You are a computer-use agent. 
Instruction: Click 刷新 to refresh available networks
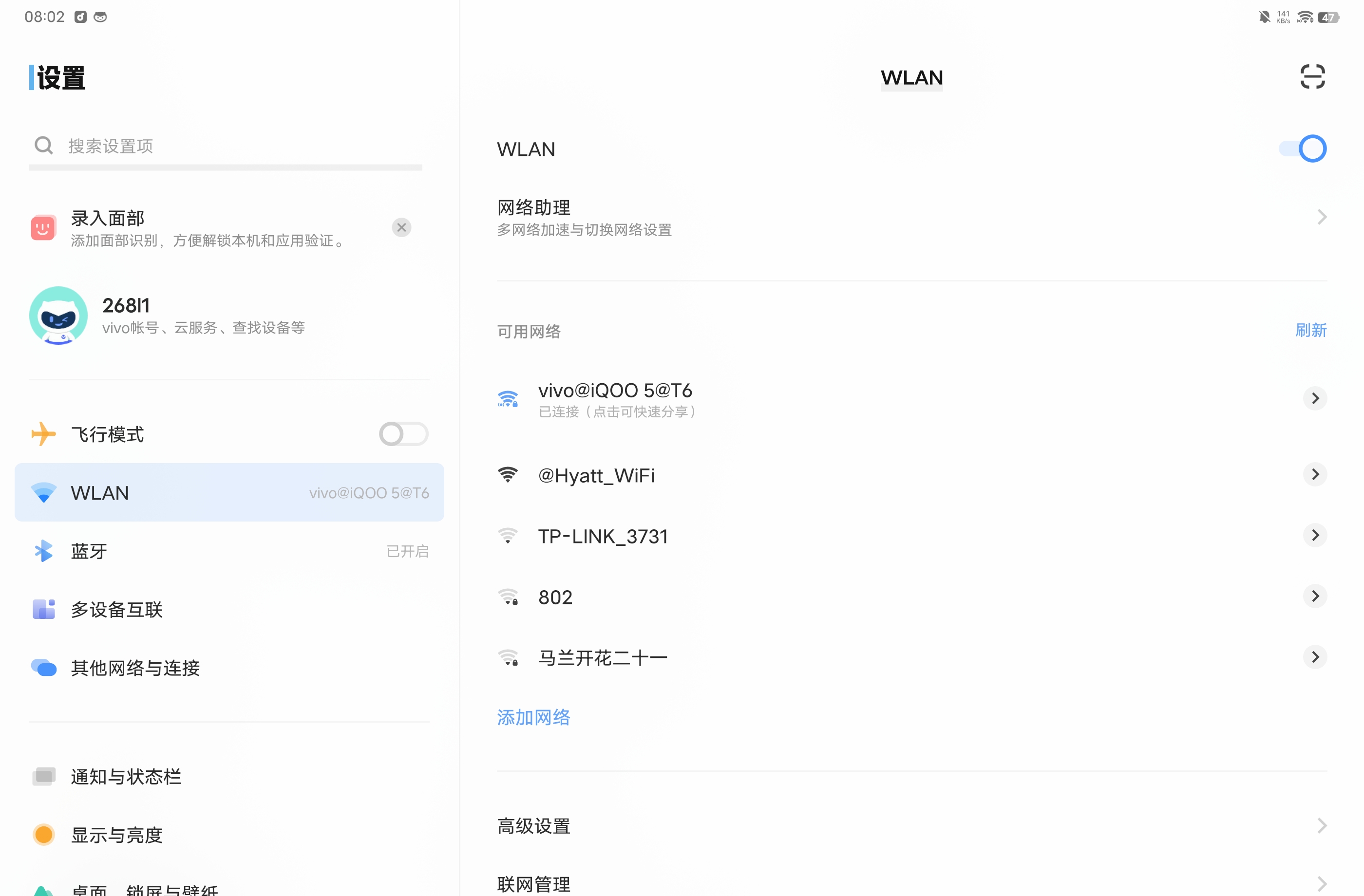click(1311, 330)
